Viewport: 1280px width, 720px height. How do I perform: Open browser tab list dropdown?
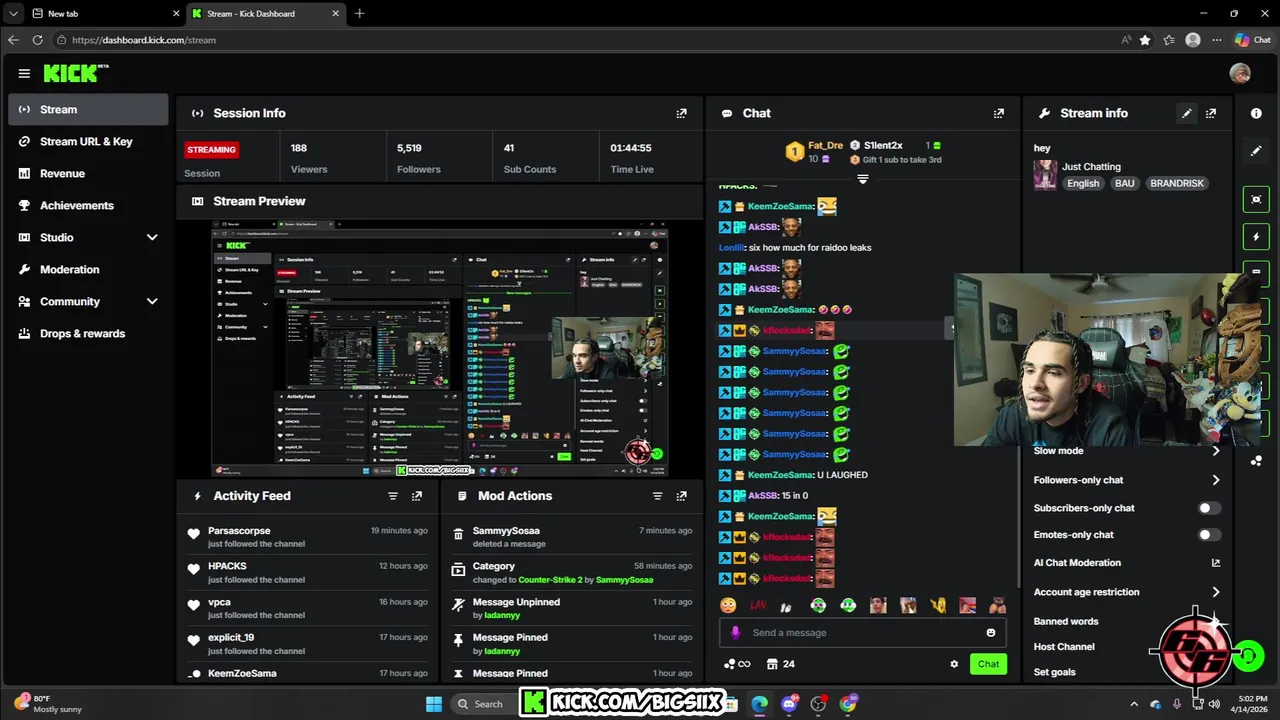tap(11, 13)
